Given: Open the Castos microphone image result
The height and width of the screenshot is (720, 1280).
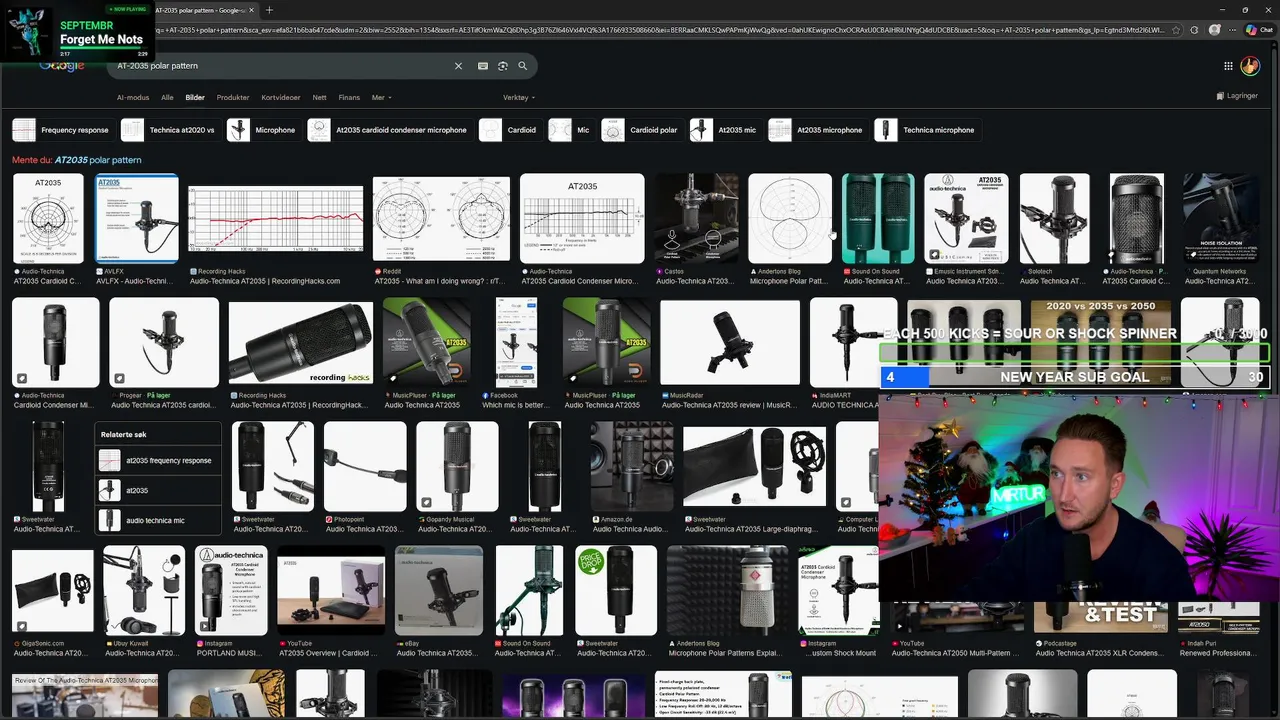Looking at the screenshot, I should (696, 218).
